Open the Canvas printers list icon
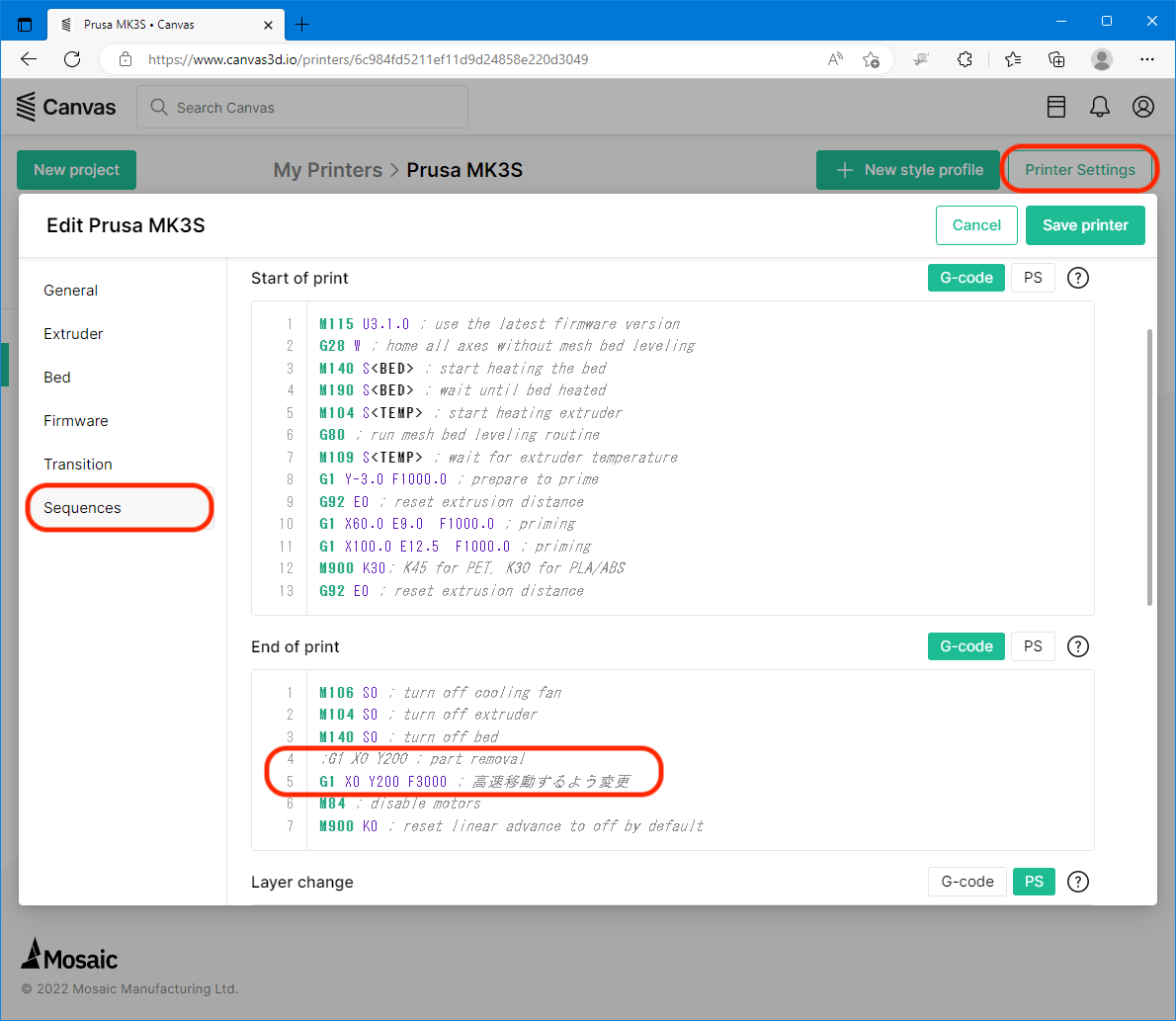 coord(1056,107)
